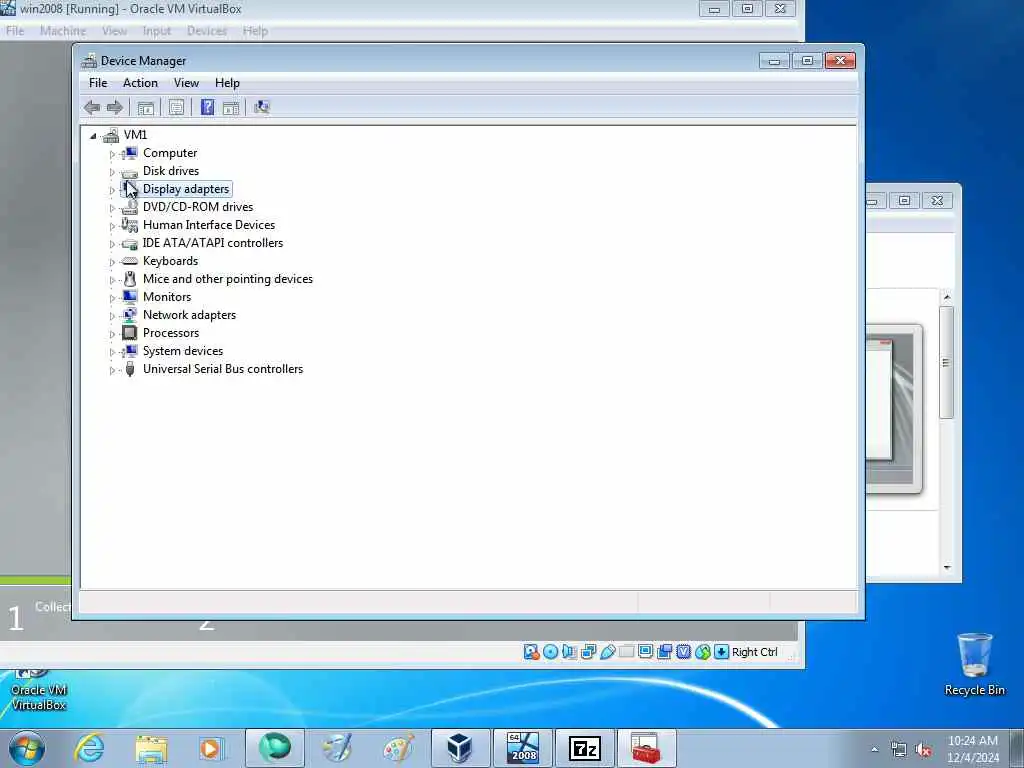Open the Paint palette taskbar icon
1024x768 pixels.
pos(398,748)
